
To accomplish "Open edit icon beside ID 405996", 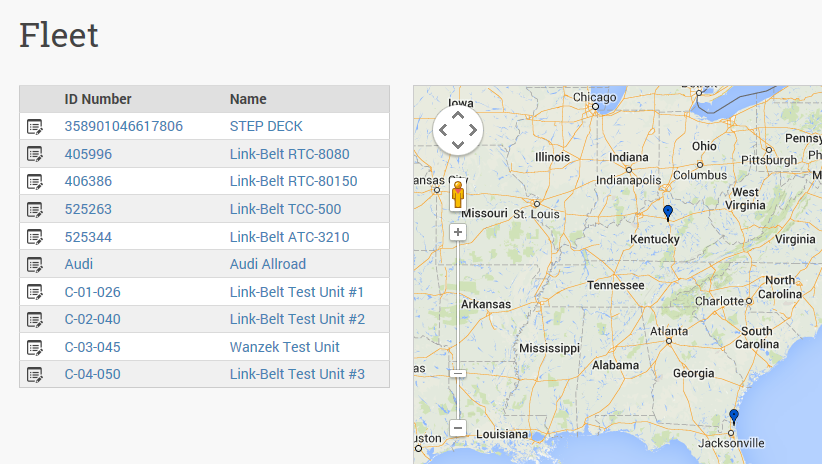I will tap(35, 154).
